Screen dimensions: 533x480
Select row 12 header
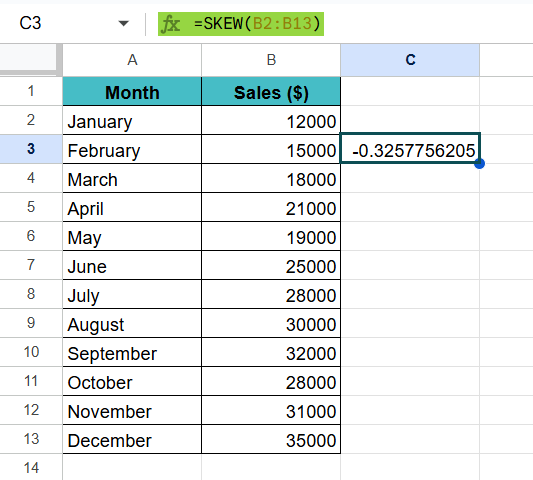pos(31,410)
